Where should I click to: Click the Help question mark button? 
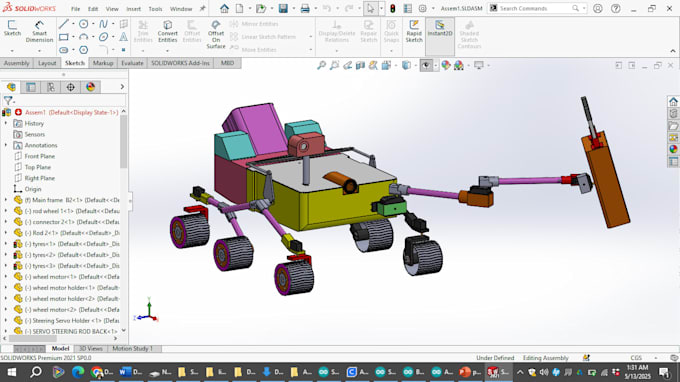(615, 8)
